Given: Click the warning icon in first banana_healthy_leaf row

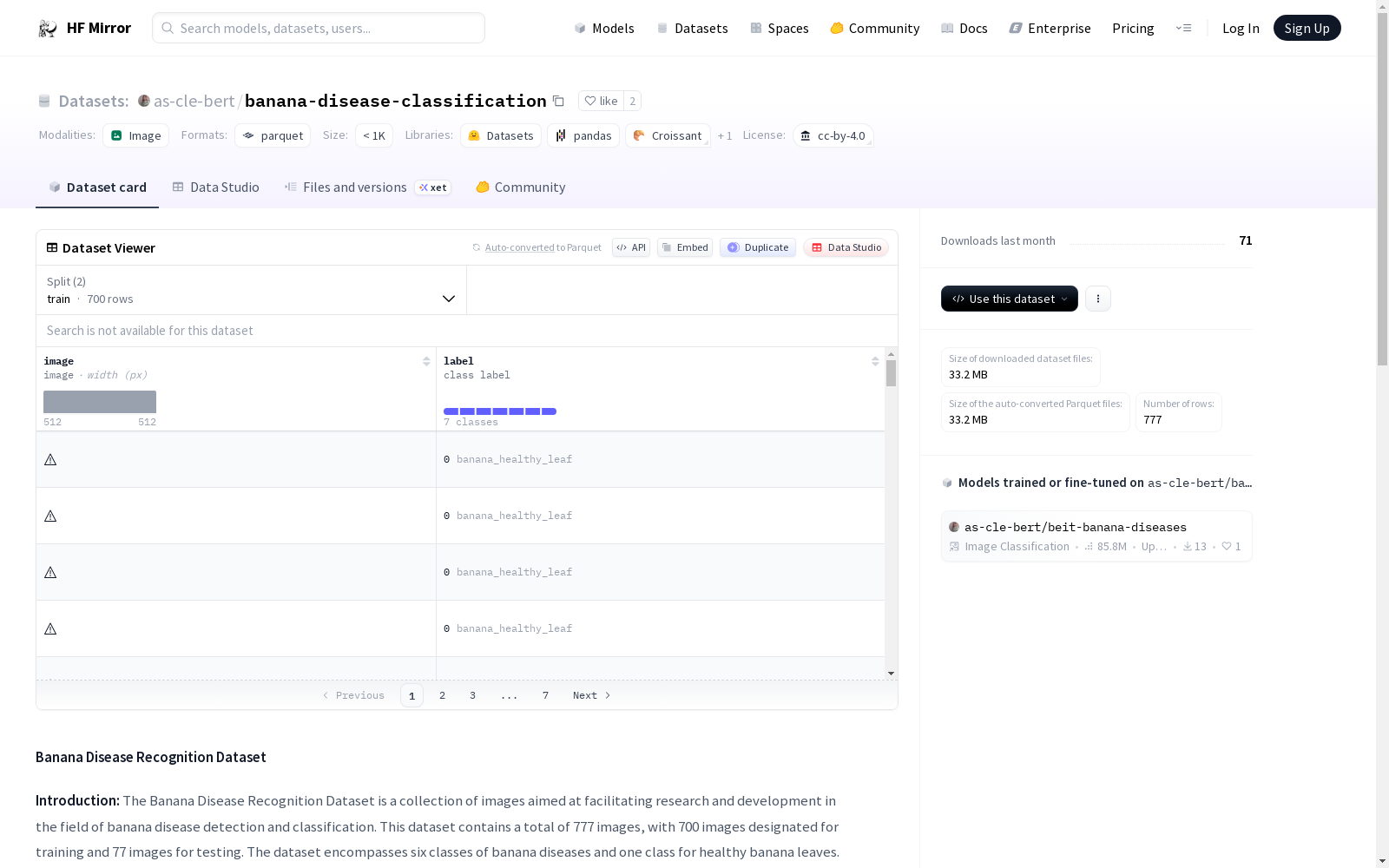Looking at the screenshot, I should click(50, 459).
